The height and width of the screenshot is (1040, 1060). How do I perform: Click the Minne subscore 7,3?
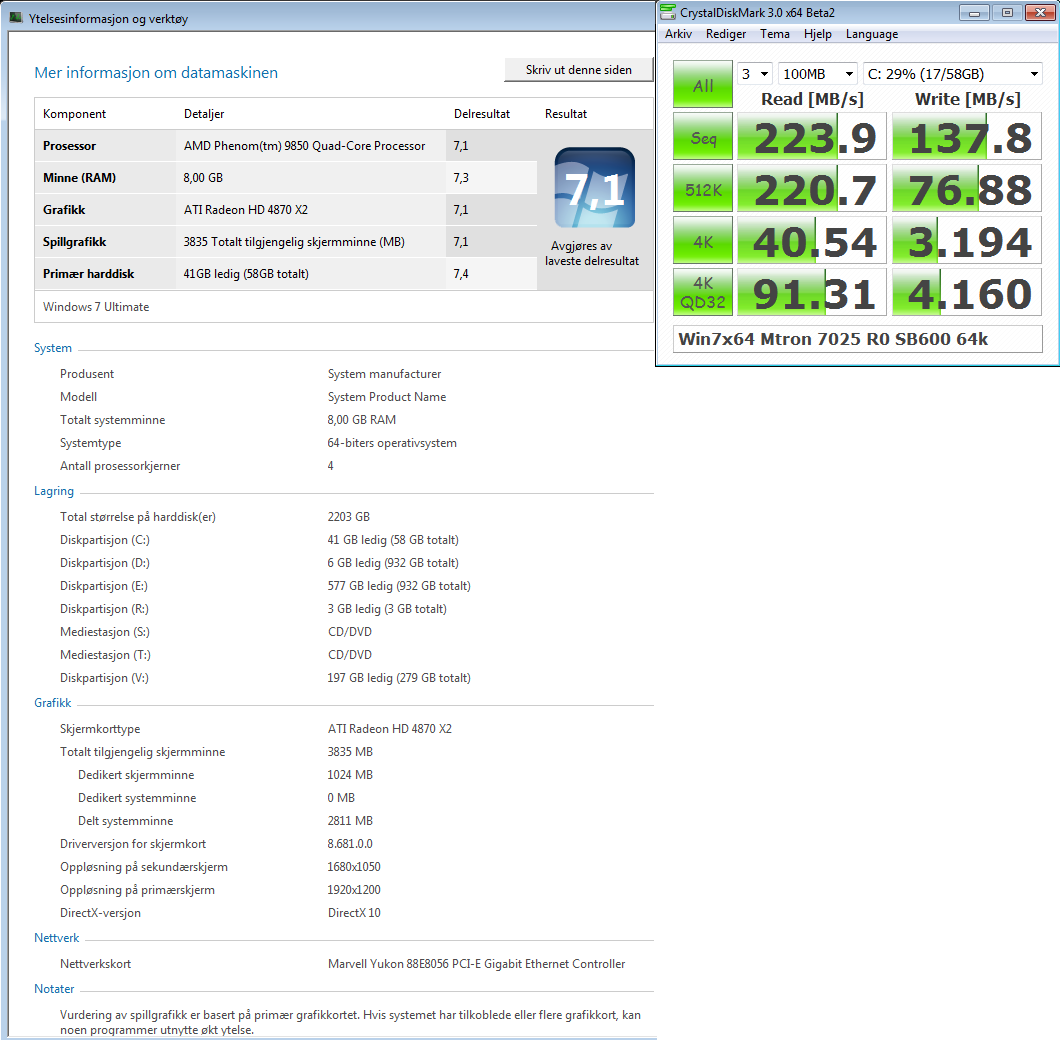(461, 178)
